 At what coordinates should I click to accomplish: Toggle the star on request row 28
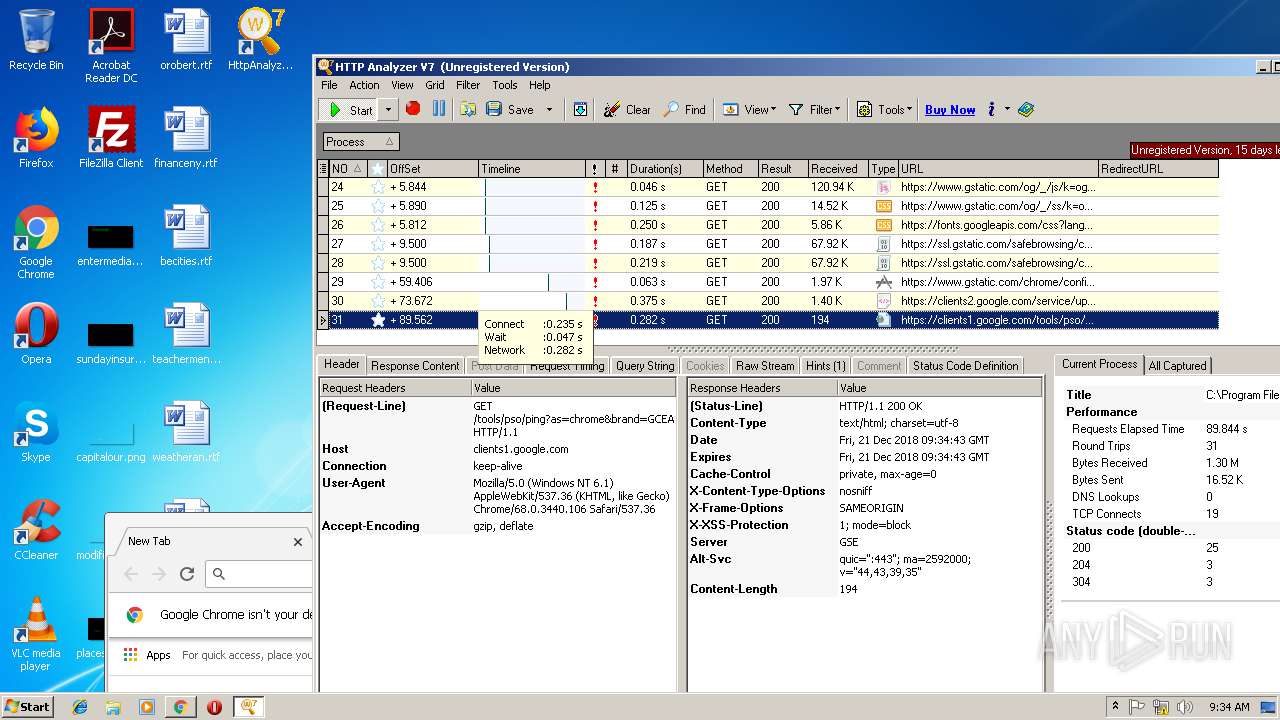pyautogui.click(x=378, y=263)
